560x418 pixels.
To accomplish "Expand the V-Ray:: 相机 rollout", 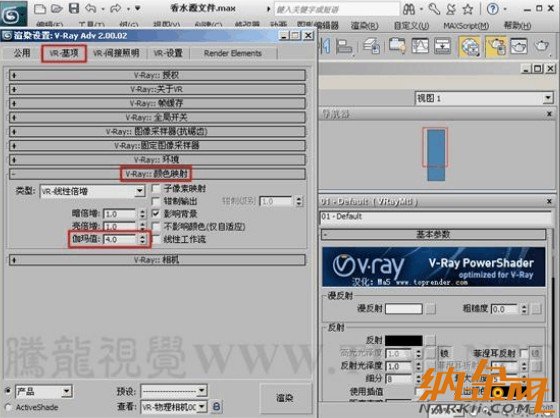I will pyautogui.click(x=157, y=260).
